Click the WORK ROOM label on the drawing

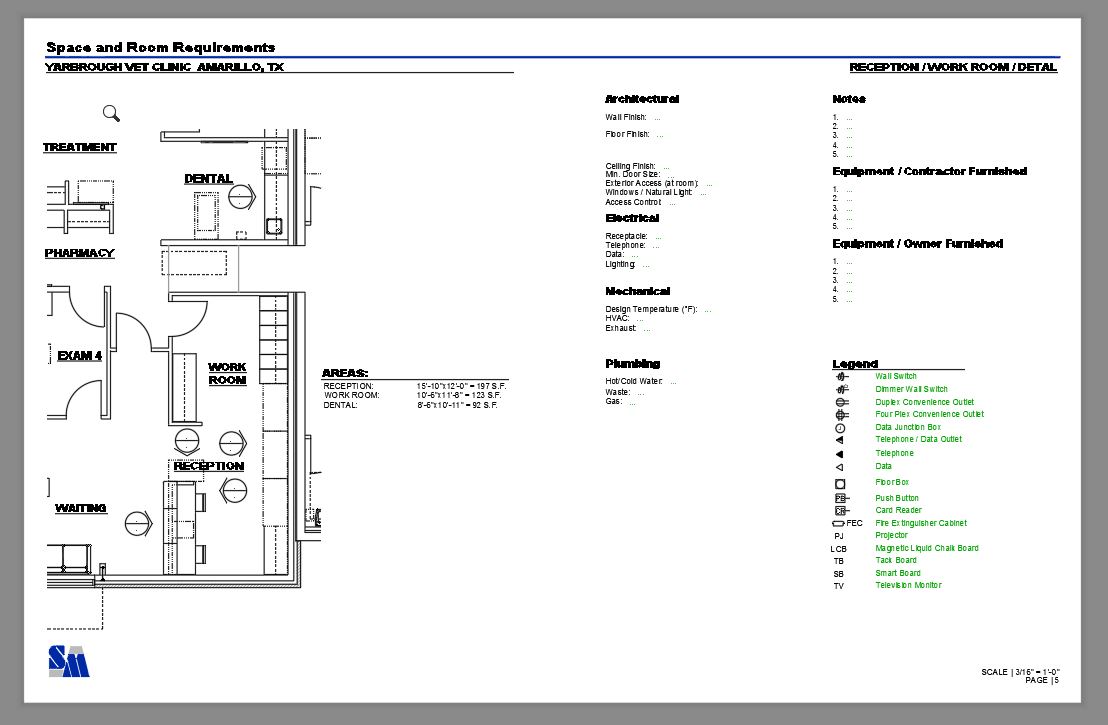(x=227, y=374)
